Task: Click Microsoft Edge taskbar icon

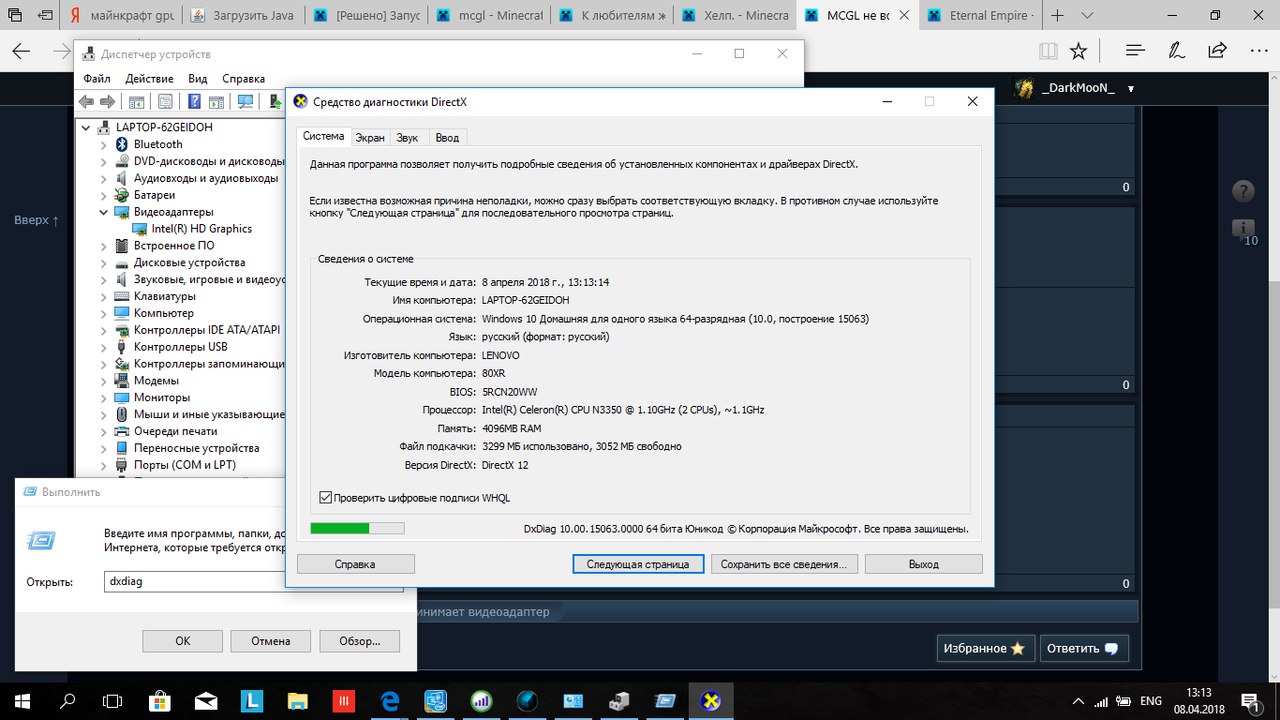Action: pos(390,701)
